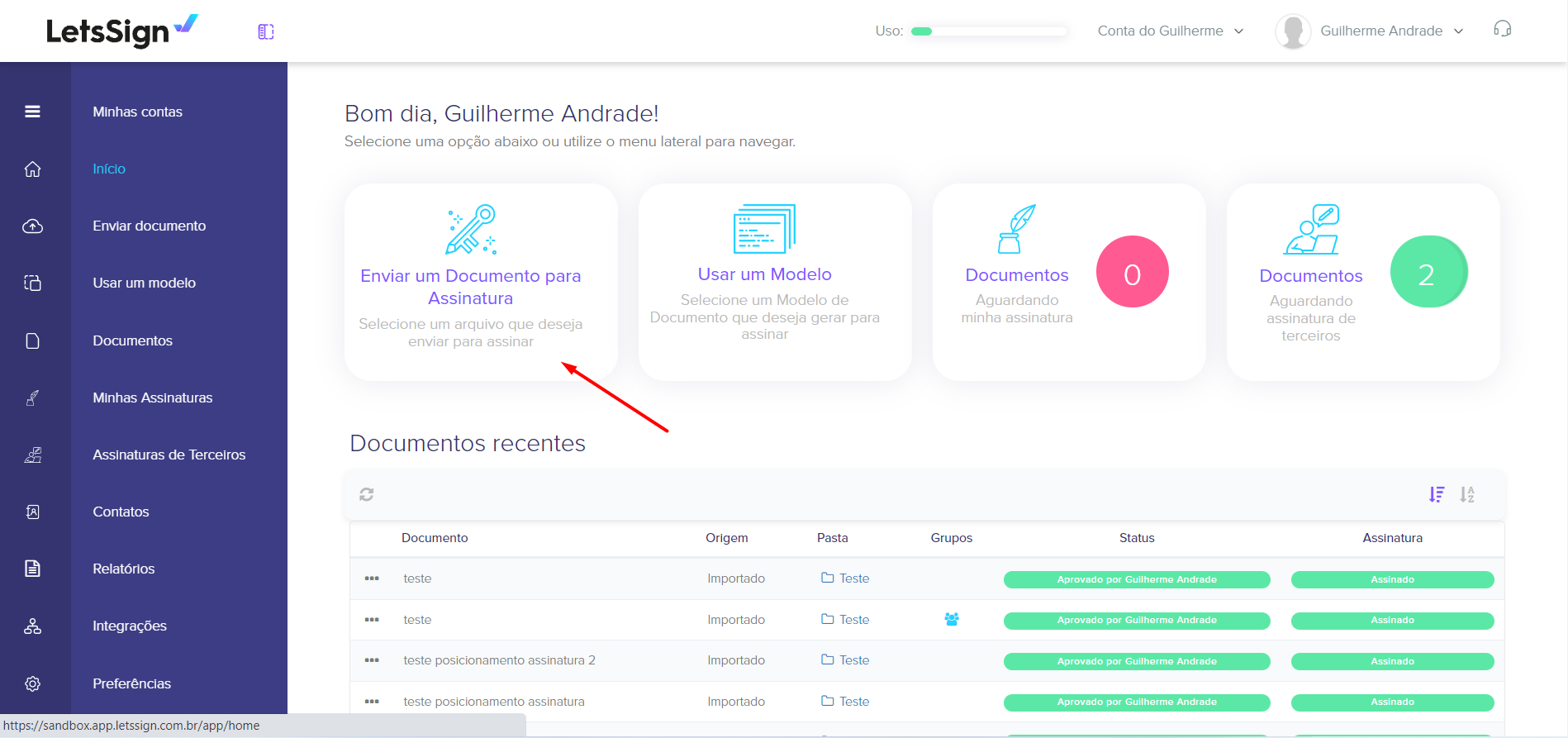The image size is (1568, 738).
Task: Click the home icon in sidebar
Action: (x=32, y=169)
